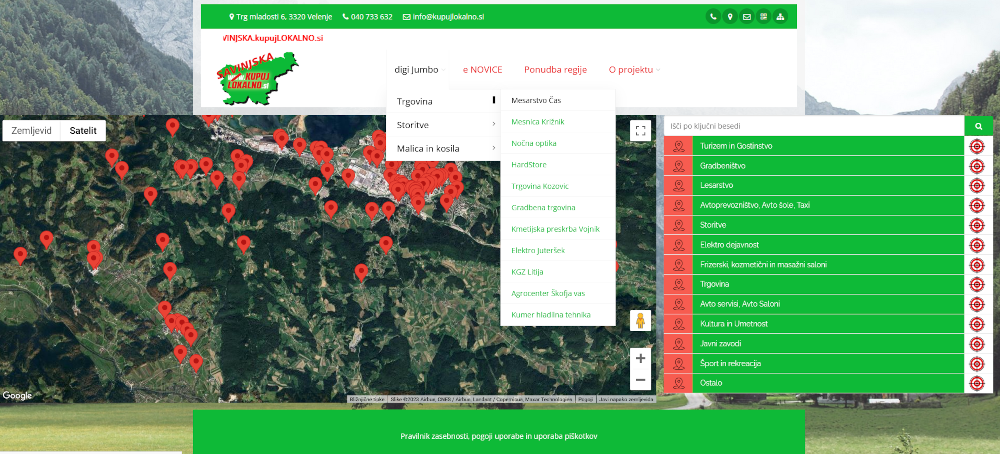Open Gradbeništvo category
The width and height of the screenshot is (1000, 454).
828,166
